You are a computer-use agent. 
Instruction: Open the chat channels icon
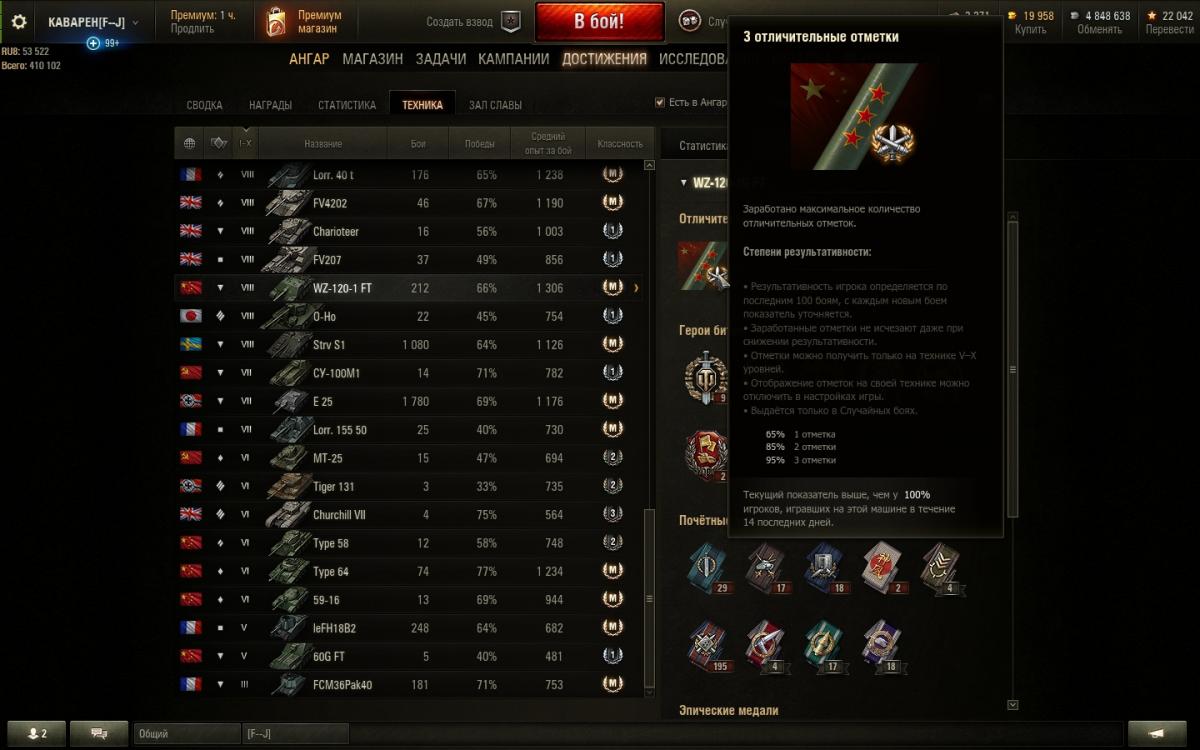coord(99,733)
